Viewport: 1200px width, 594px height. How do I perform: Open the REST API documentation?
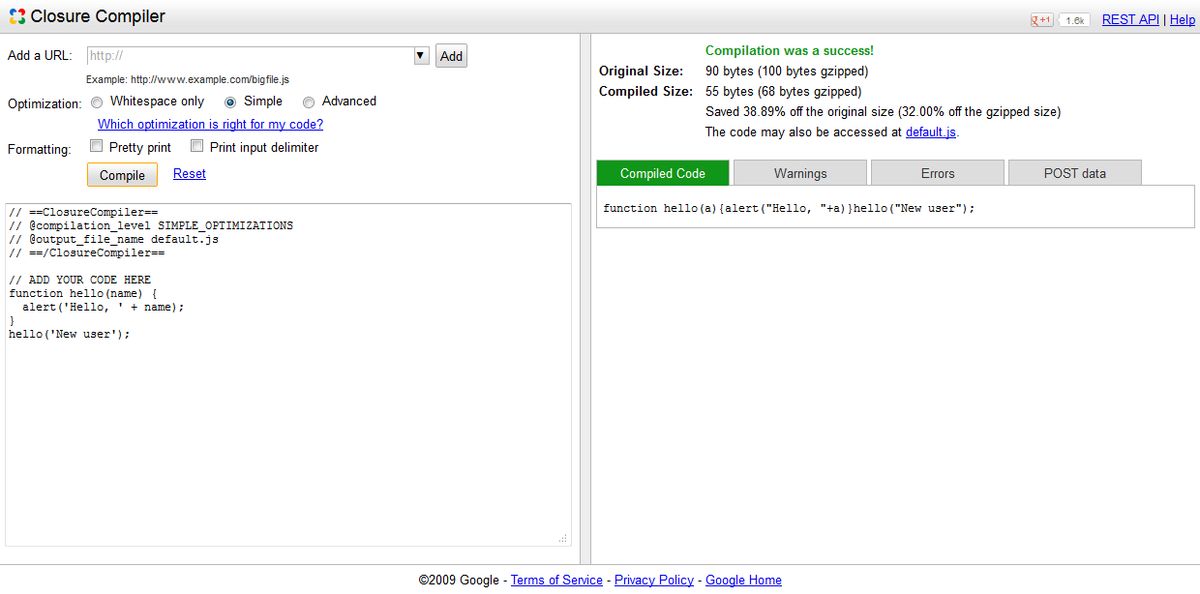pyautogui.click(x=1129, y=18)
